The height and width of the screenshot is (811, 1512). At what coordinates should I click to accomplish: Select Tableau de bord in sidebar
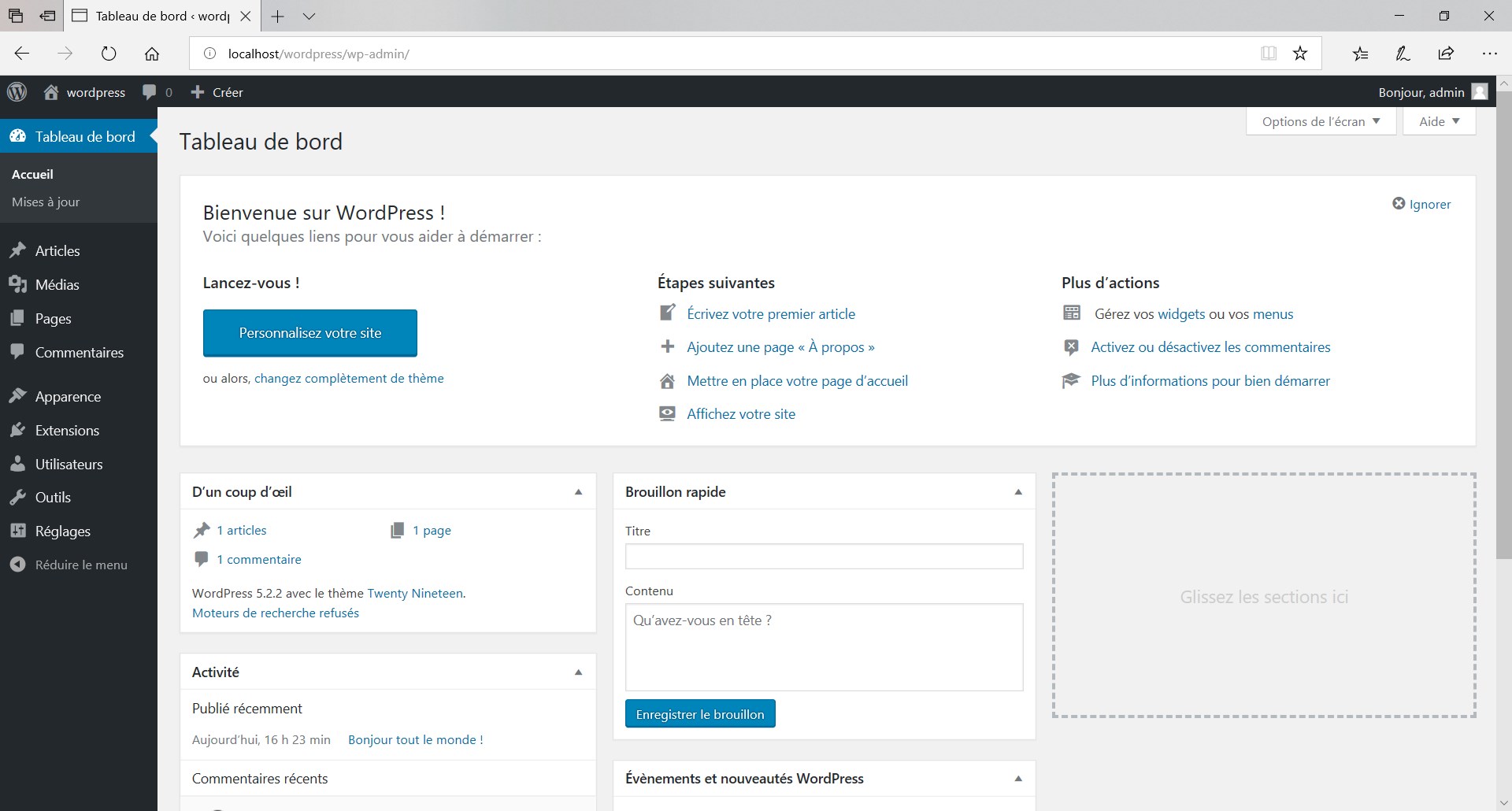click(x=79, y=136)
